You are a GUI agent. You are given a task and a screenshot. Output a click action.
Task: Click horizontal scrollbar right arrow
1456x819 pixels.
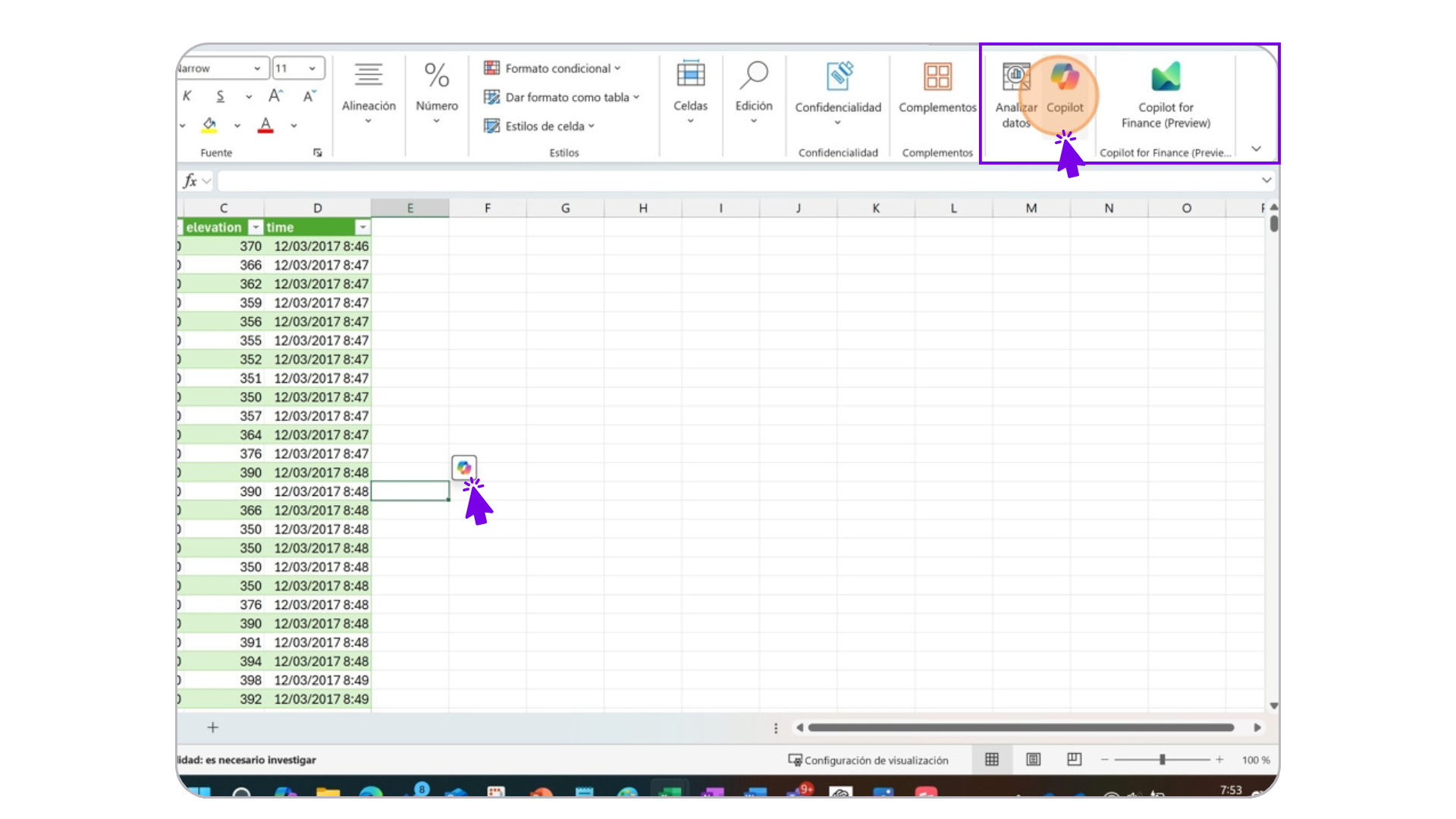point(1257,727)
